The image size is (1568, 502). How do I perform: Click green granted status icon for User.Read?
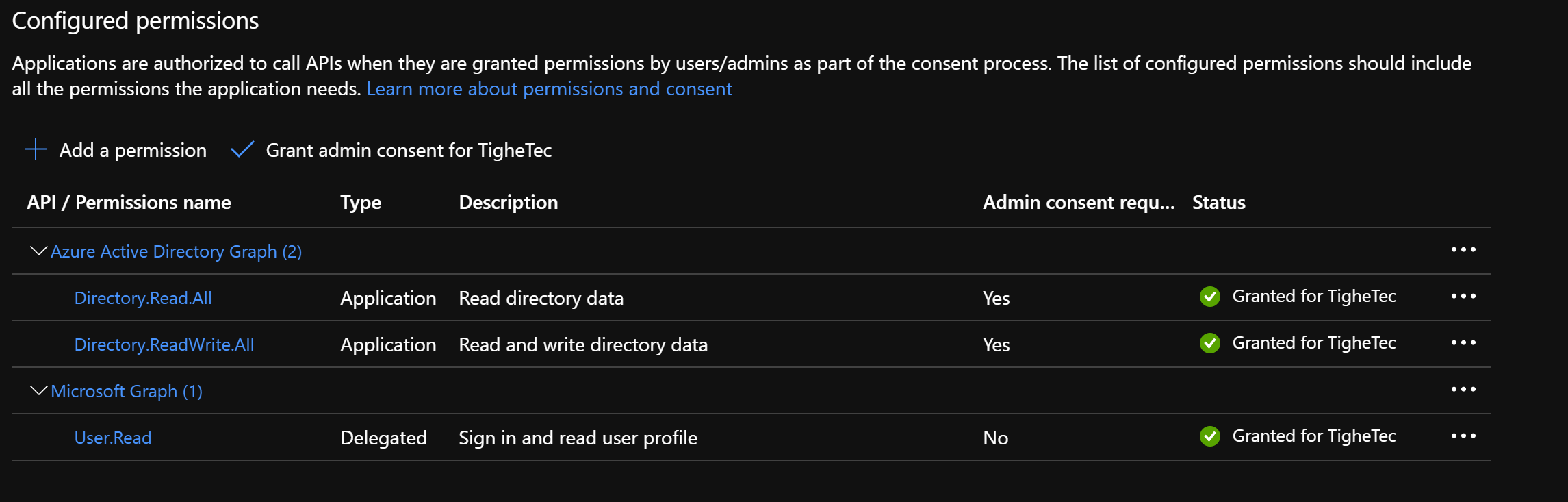point(1209,436)
